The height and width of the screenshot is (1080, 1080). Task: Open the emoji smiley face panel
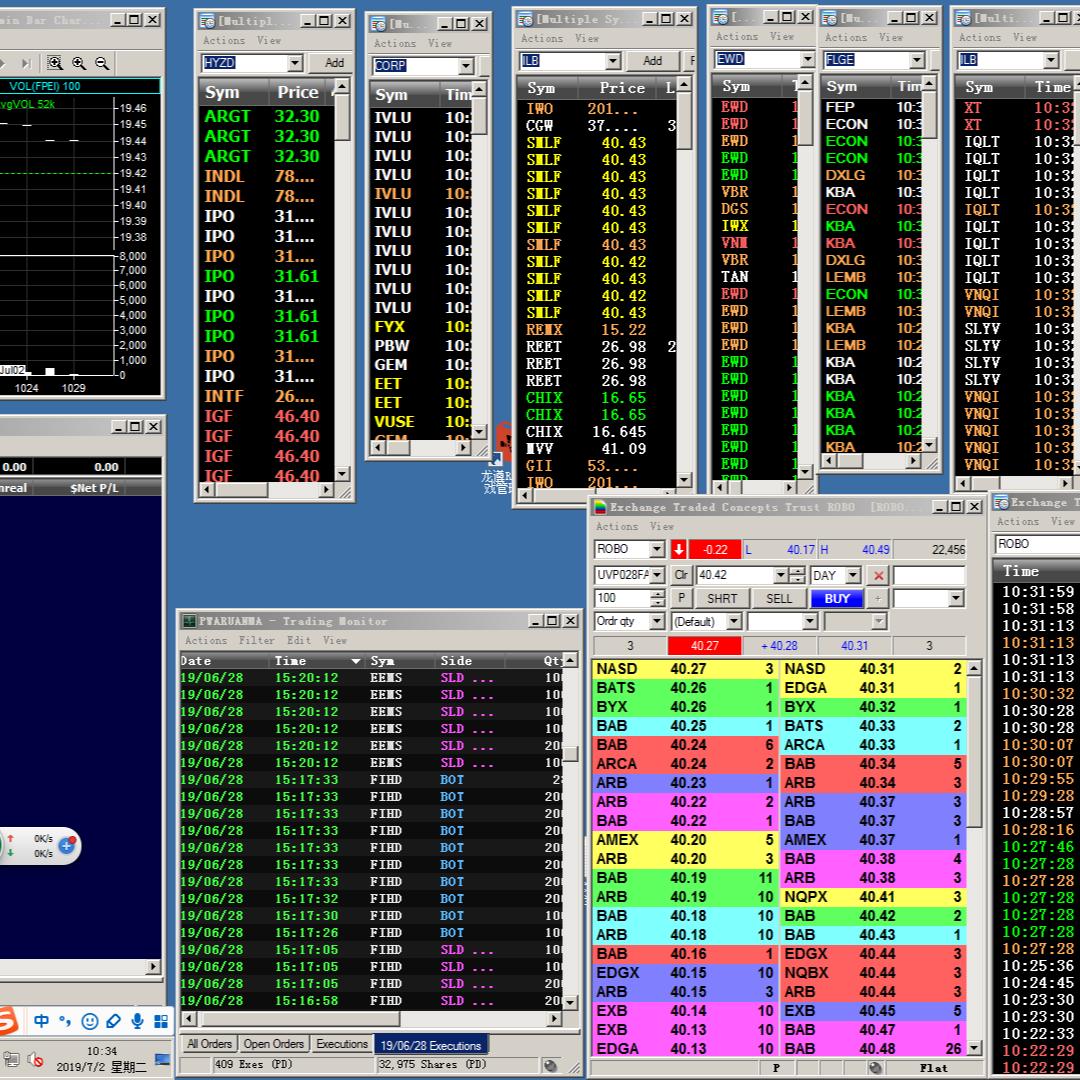point(90,1021)
